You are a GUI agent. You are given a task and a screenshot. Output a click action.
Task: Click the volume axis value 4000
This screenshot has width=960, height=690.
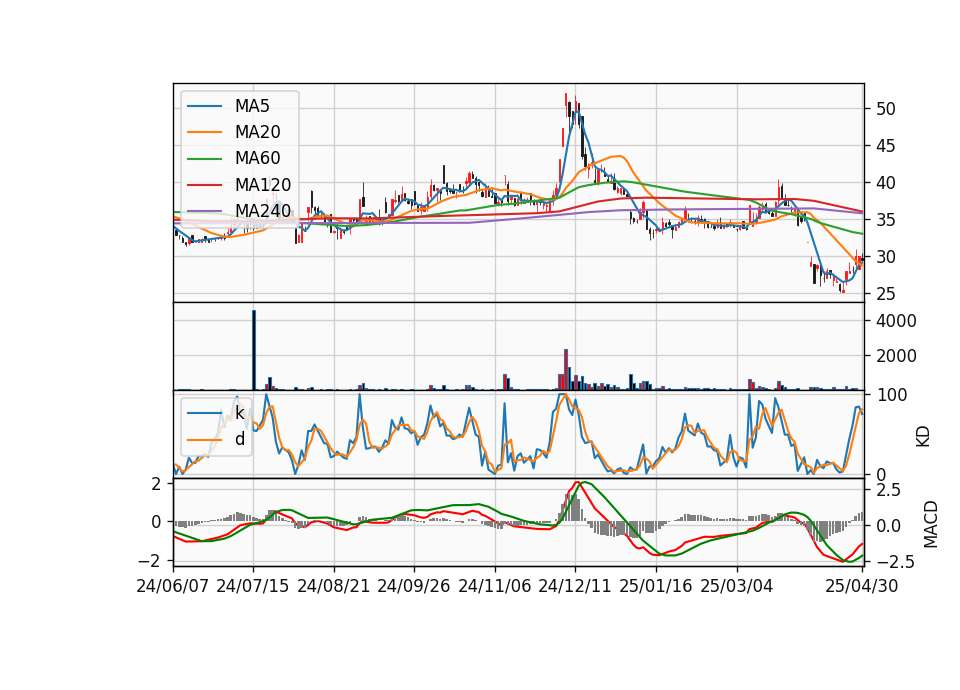pyautogui.click(x=896, y=321)
